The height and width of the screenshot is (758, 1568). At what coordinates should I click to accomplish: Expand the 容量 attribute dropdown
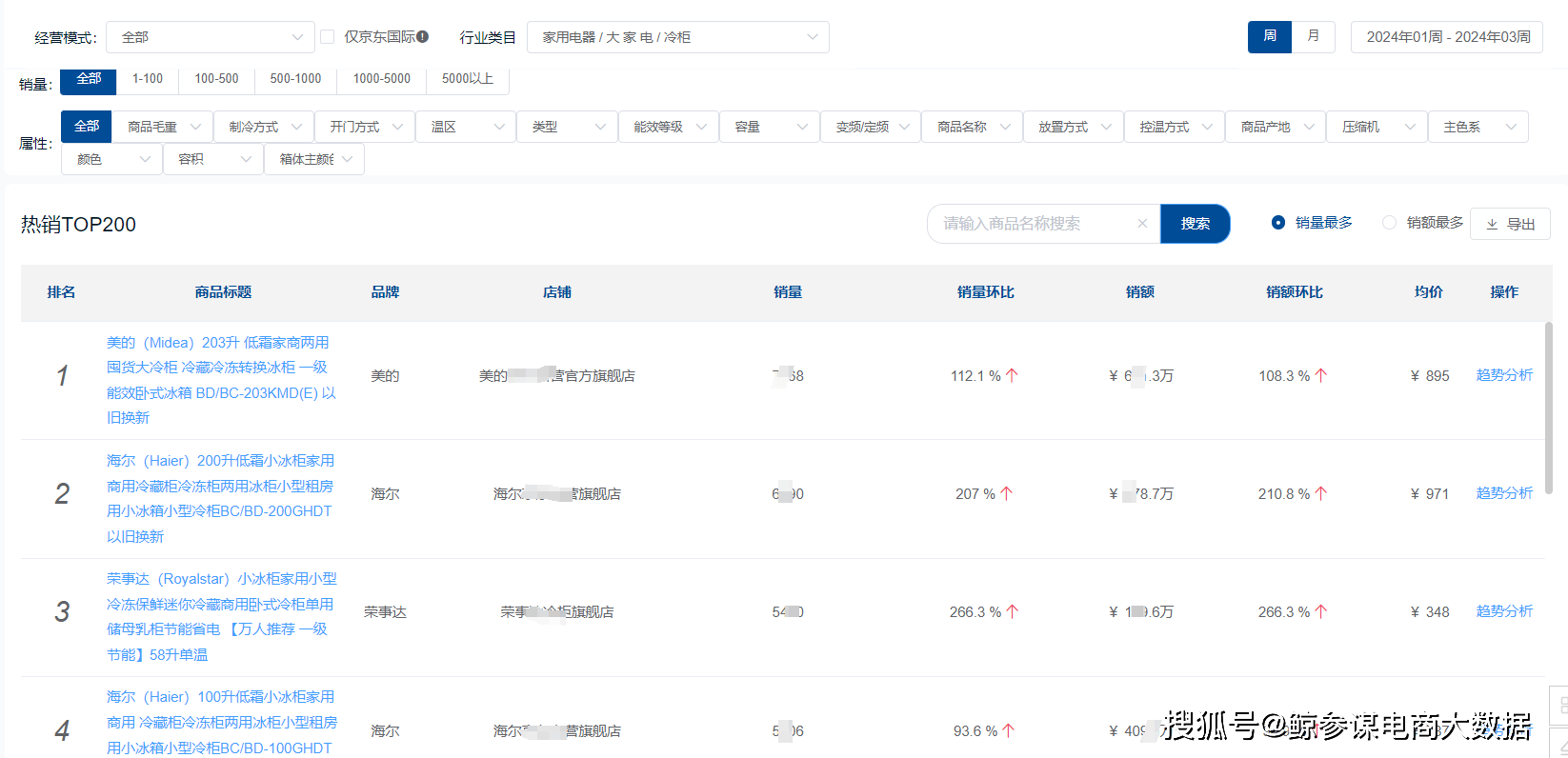point(770,127)
